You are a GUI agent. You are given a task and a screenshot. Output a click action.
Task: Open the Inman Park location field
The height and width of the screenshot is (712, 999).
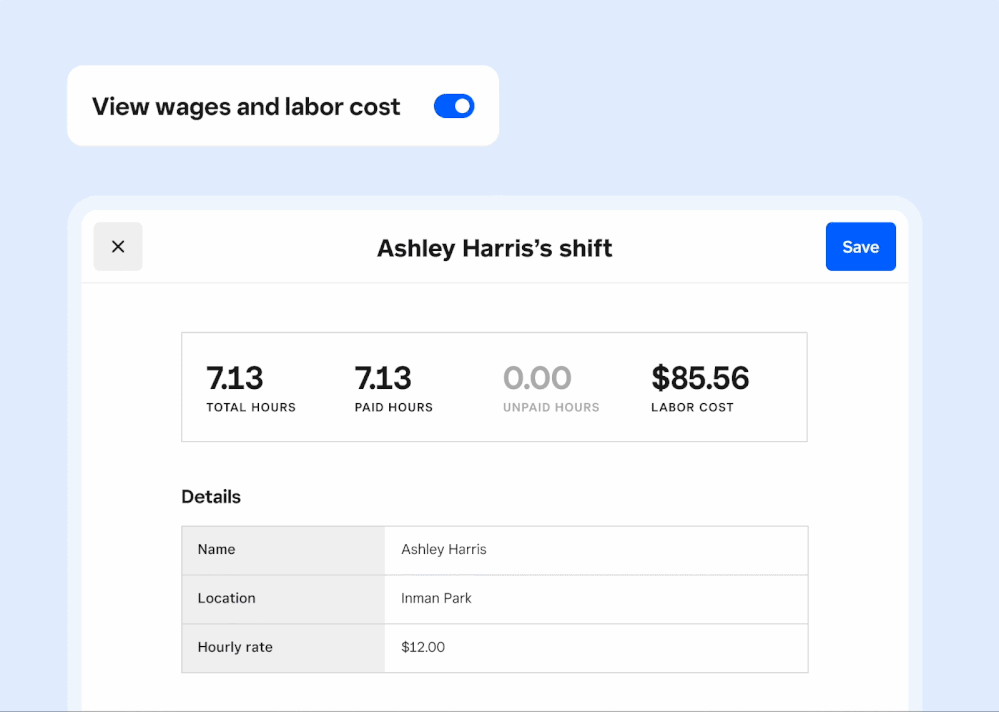(x=595, y=599)
